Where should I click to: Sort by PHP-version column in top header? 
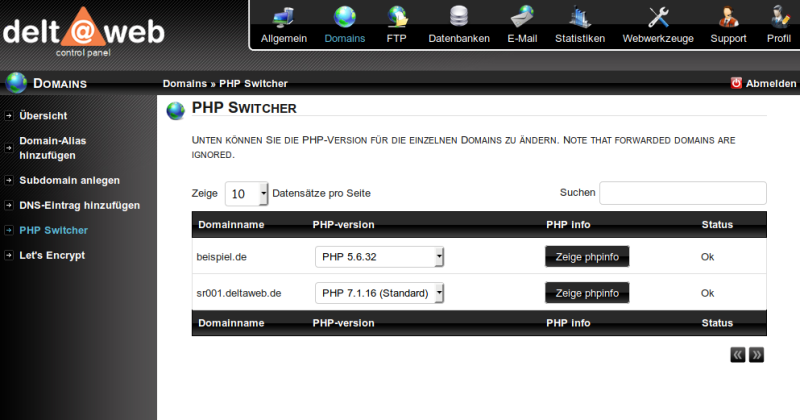tap(343, 225)
